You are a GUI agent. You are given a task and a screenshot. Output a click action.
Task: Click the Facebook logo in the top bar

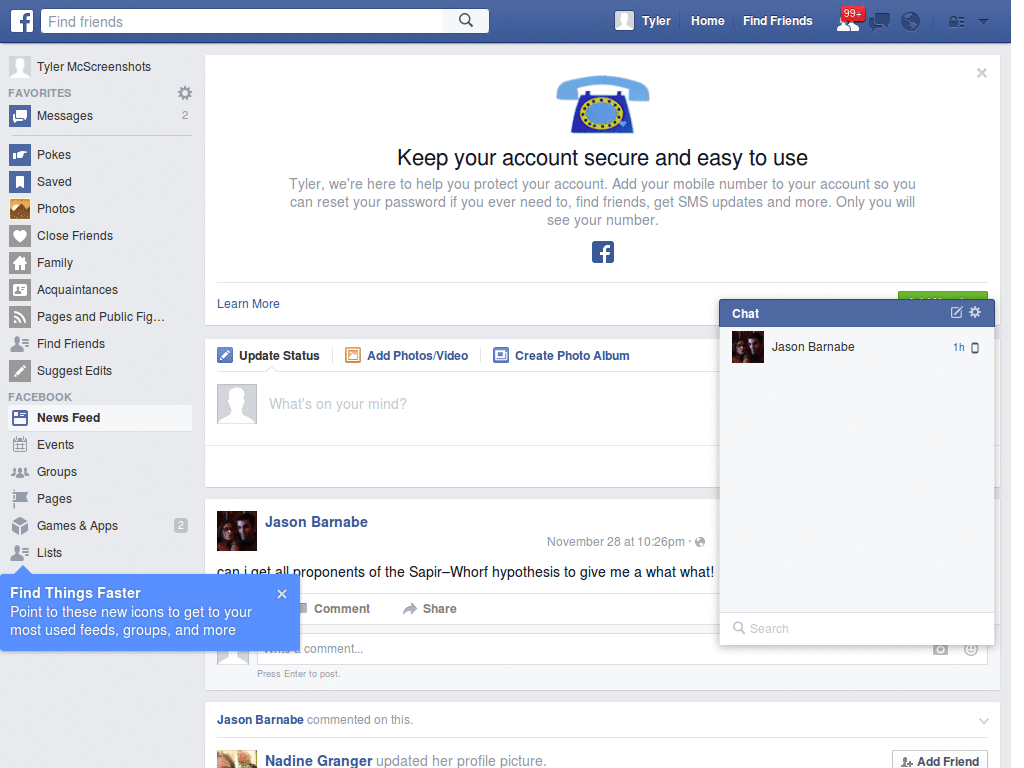click(x=22, y=21)
